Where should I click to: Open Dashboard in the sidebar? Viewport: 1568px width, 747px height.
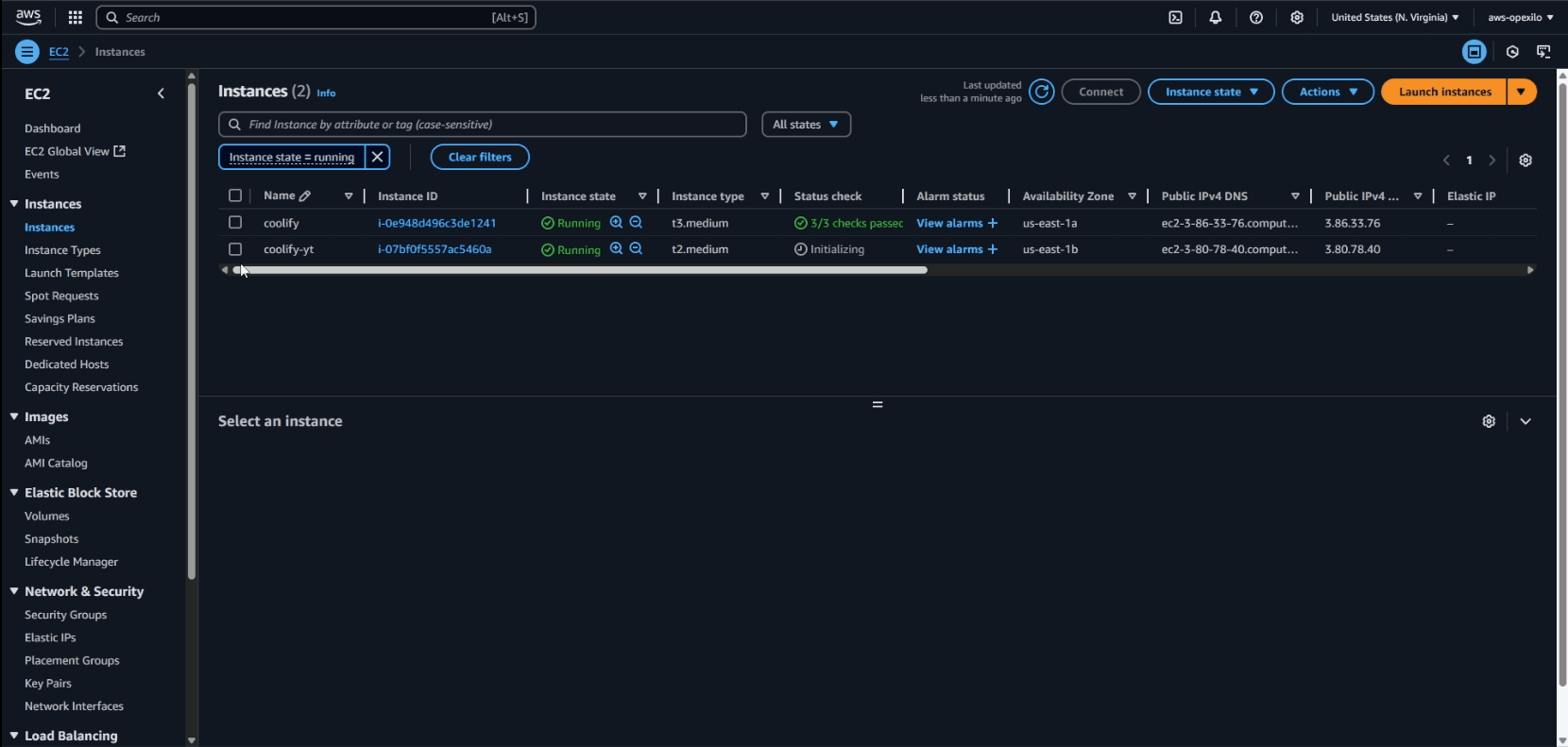point(53,128)
